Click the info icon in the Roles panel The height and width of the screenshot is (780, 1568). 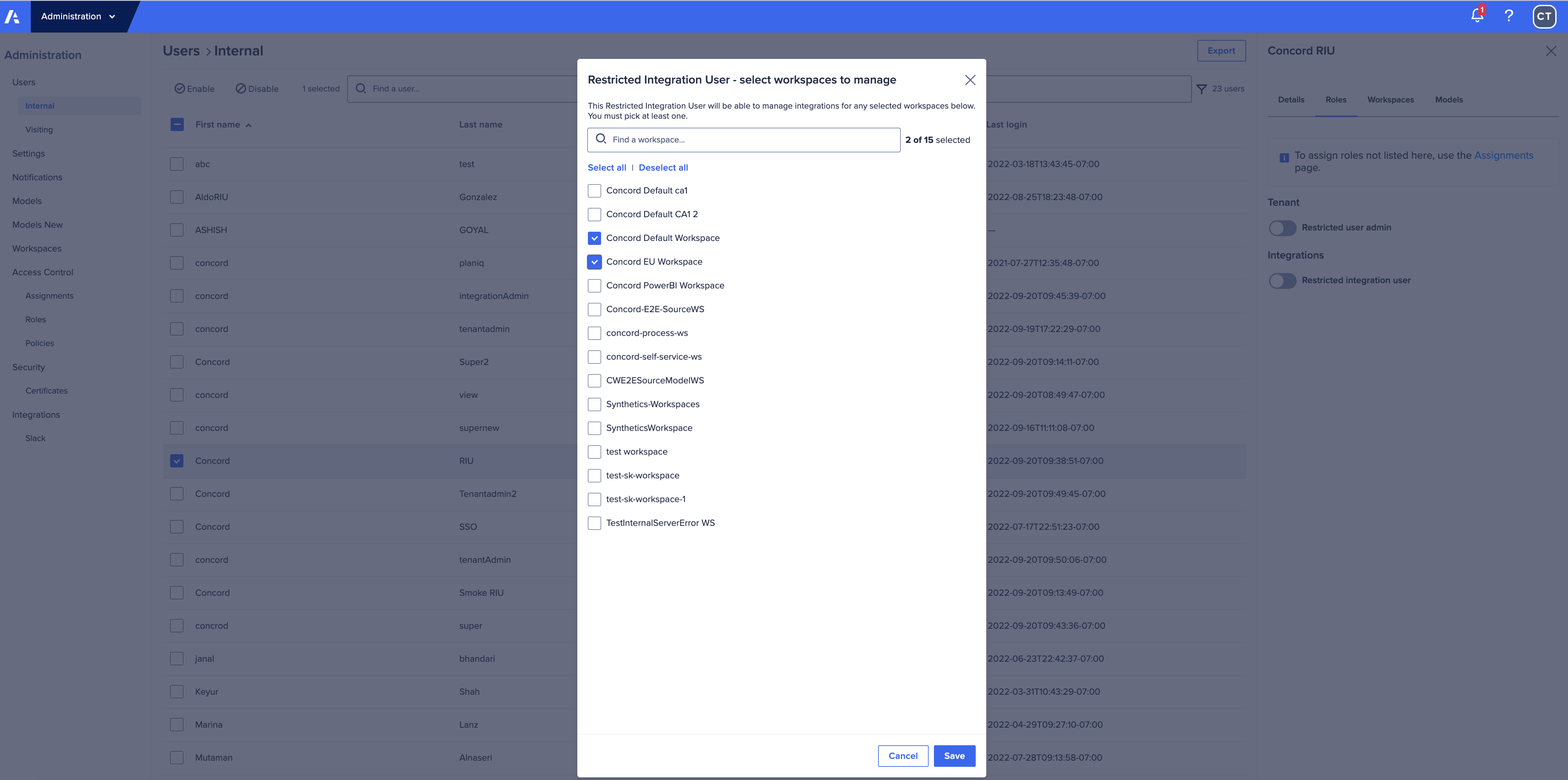pos(1284,157)
